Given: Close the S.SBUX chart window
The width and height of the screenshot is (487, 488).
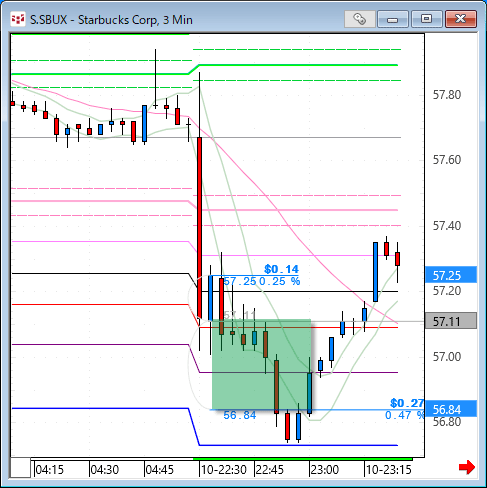Looking at the screenshot, I should (x=461, y=19).
